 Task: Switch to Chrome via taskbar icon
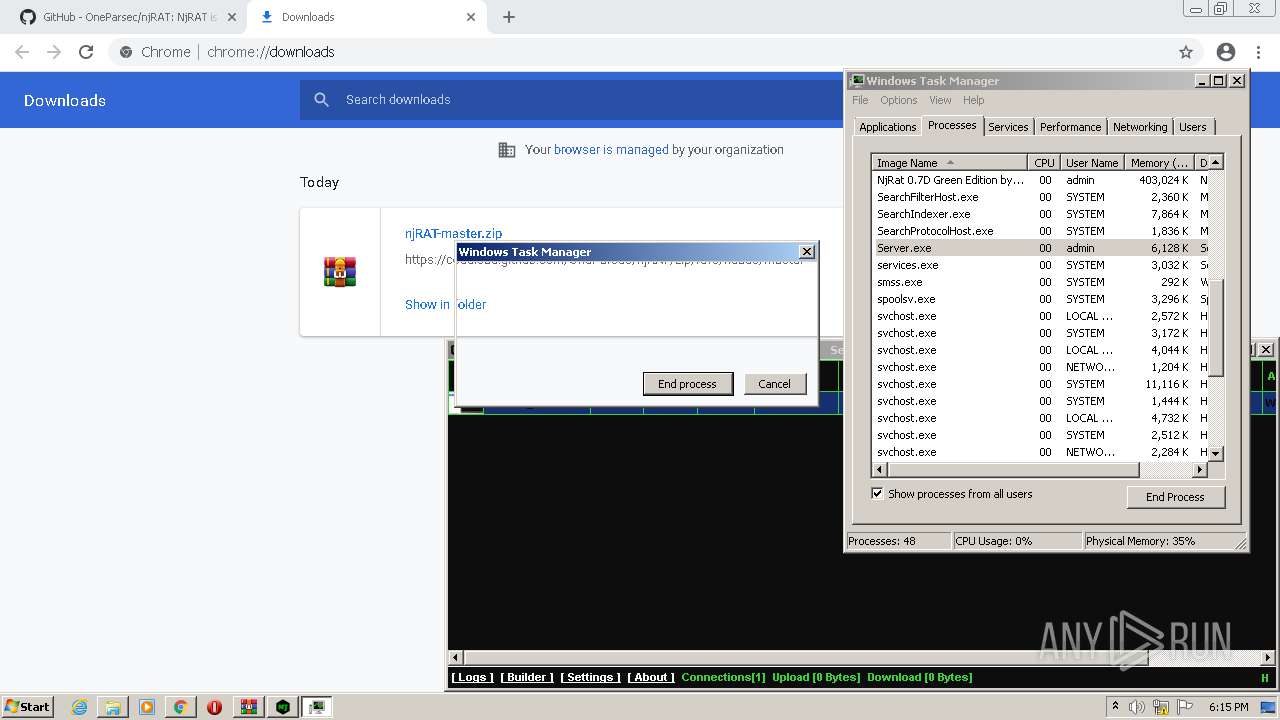tap(180, 707)
